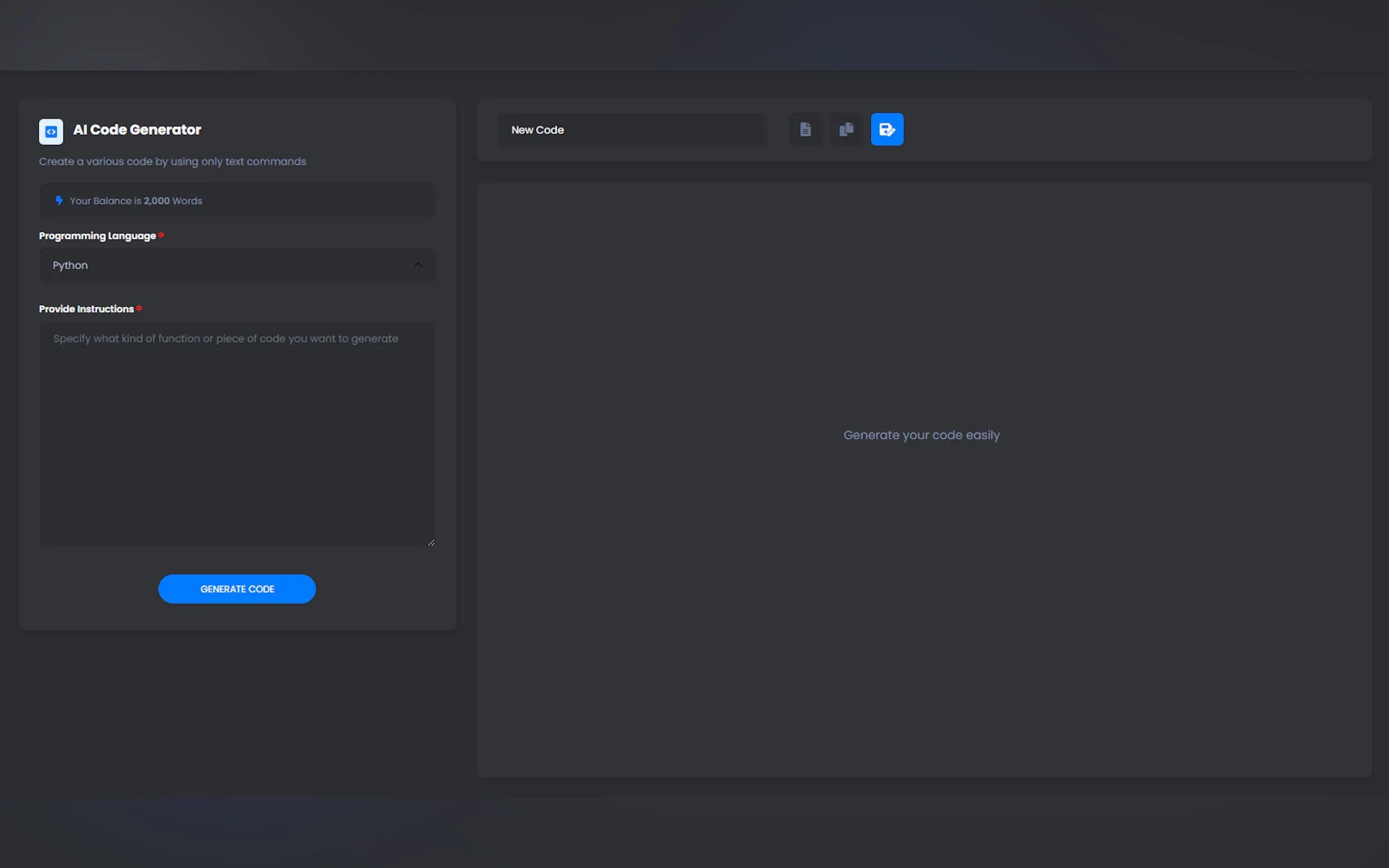1389x868 pixels.
Task: Click the Generate your code easily placeholder
Action: tap(921, 435)
